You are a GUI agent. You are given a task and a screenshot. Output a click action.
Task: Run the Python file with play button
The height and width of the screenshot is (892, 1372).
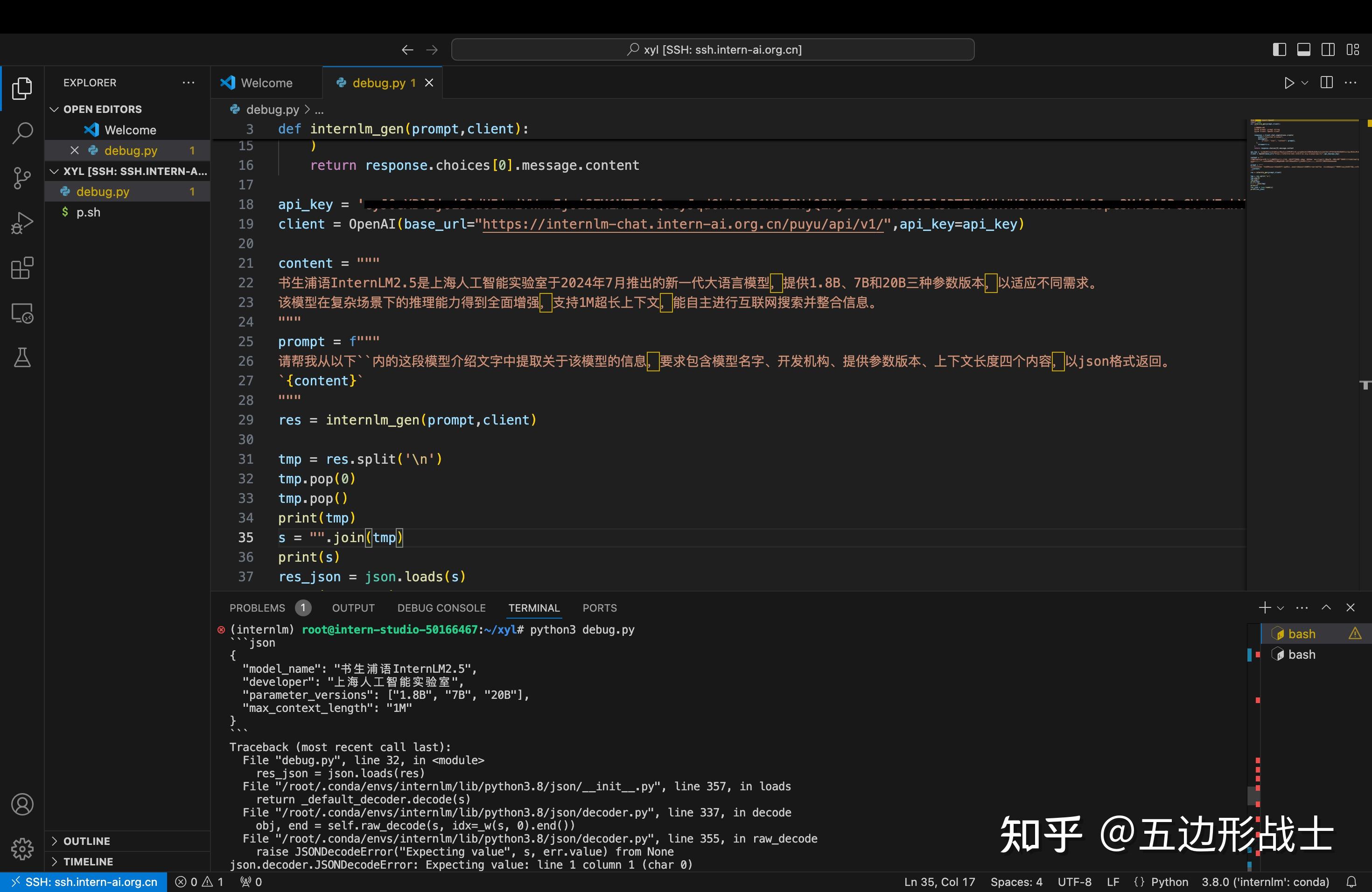pyautogui.click(x=1289, y=83)
